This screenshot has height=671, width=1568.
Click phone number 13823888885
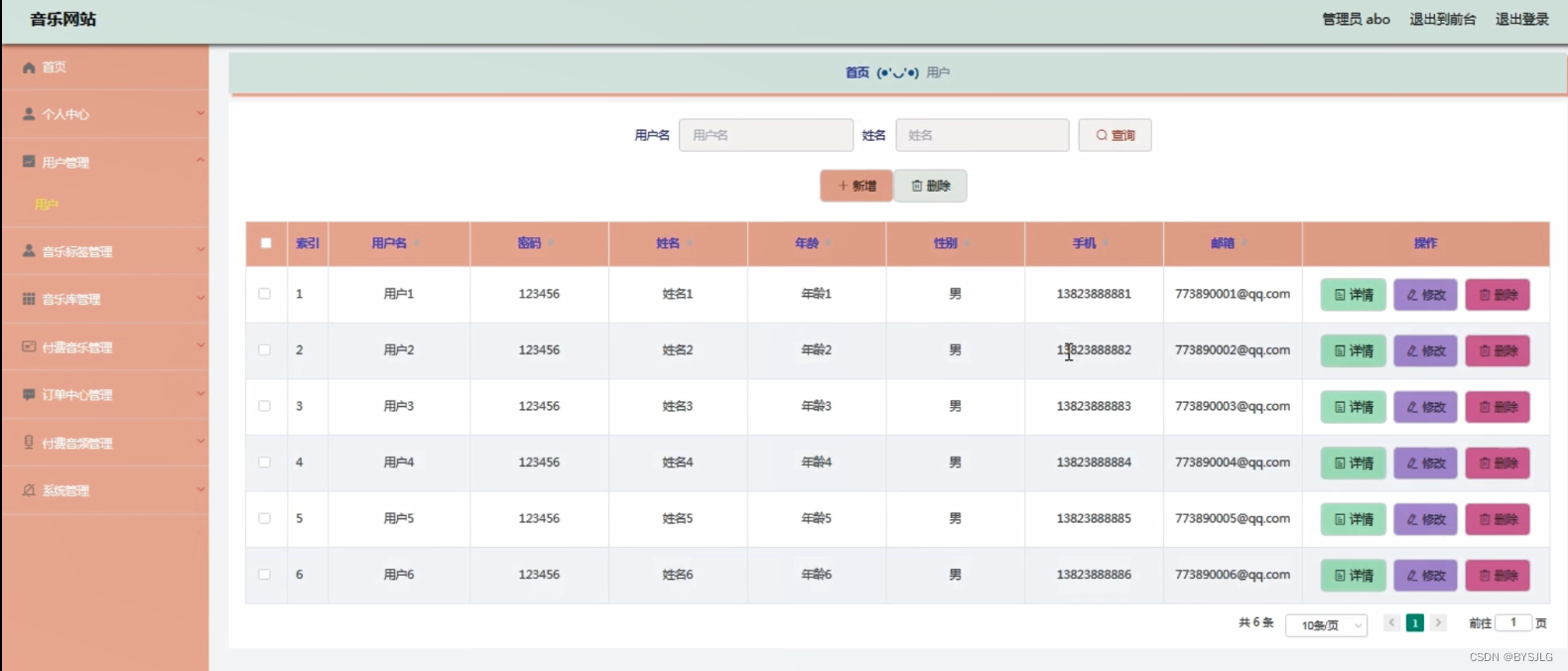[1094, 518]
